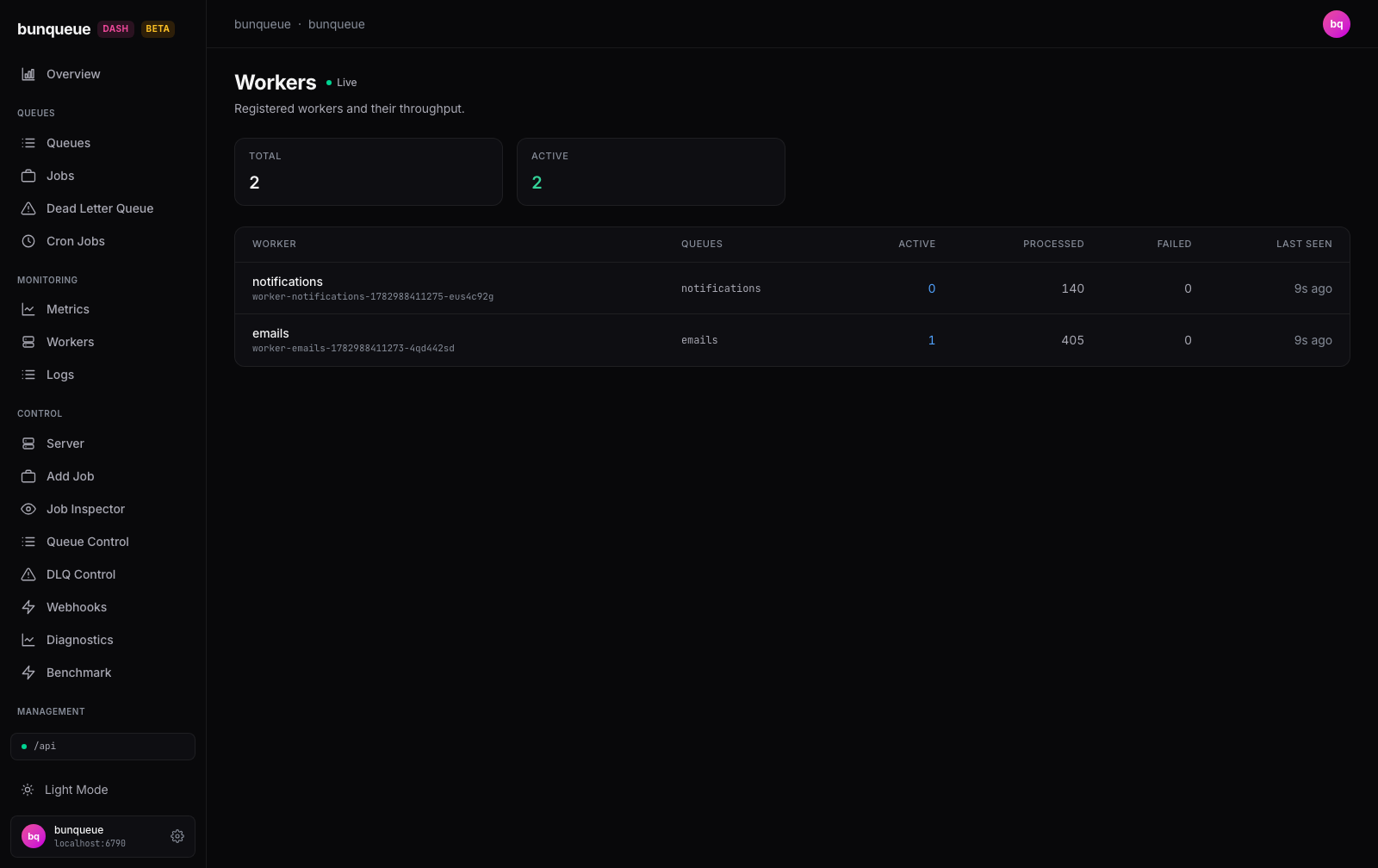Open the bunqueue localhost:6790 account card
This screenshot has height=868, width=1378.
(x=102, y=836)
